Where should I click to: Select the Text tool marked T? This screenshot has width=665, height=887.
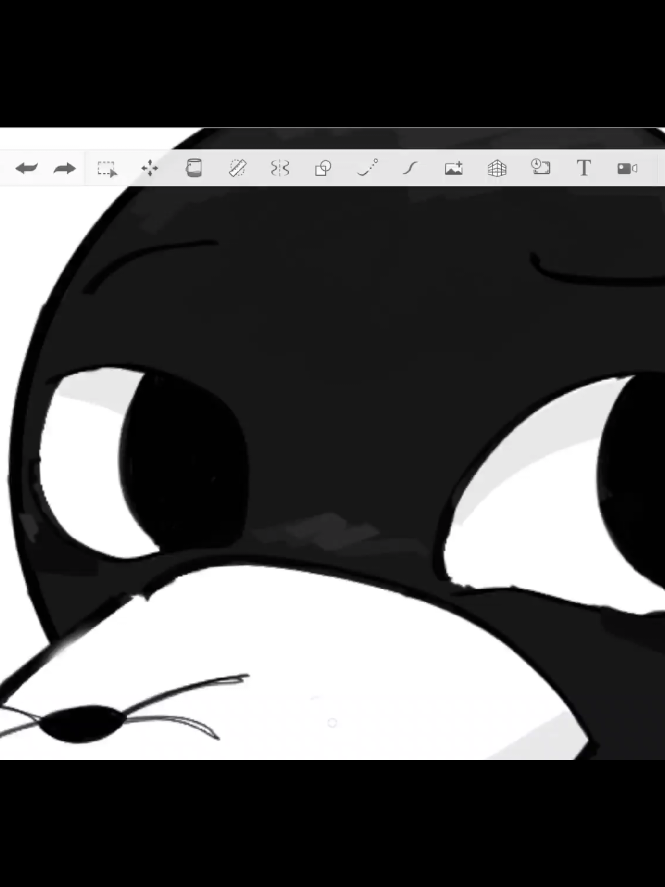[584, 168]
